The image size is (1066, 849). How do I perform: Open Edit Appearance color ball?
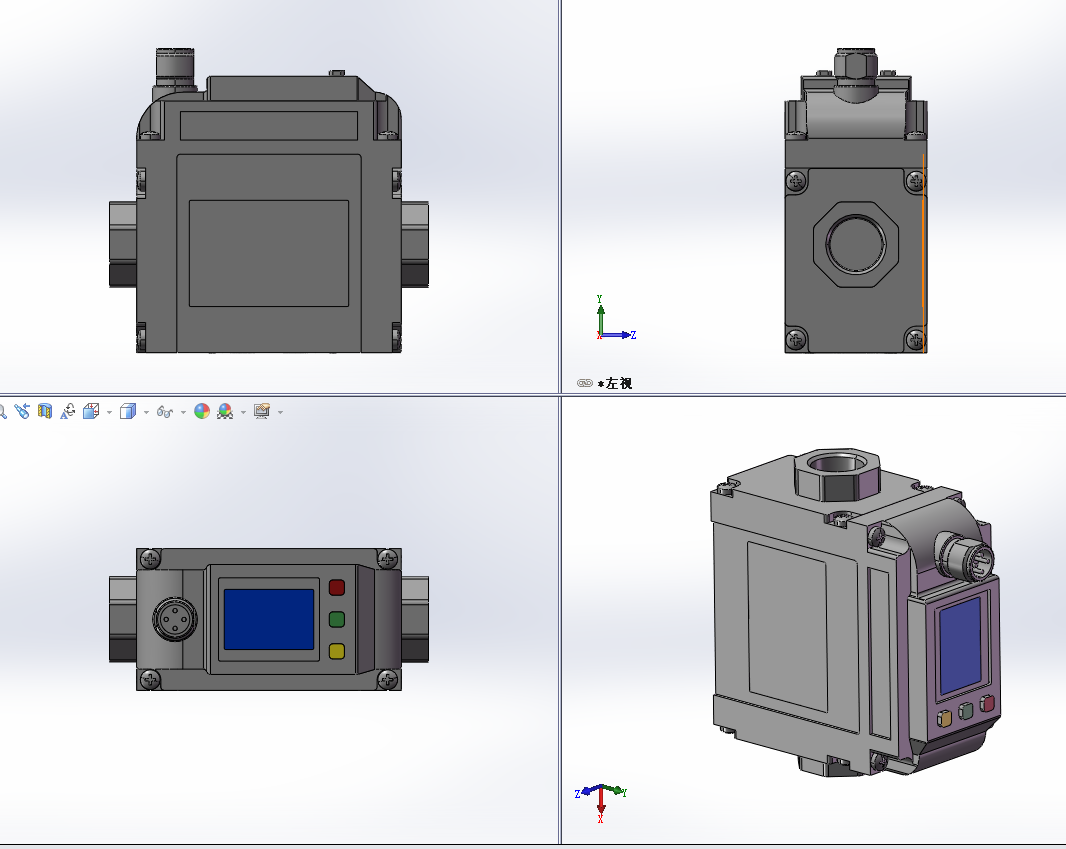tap(202, 411)
